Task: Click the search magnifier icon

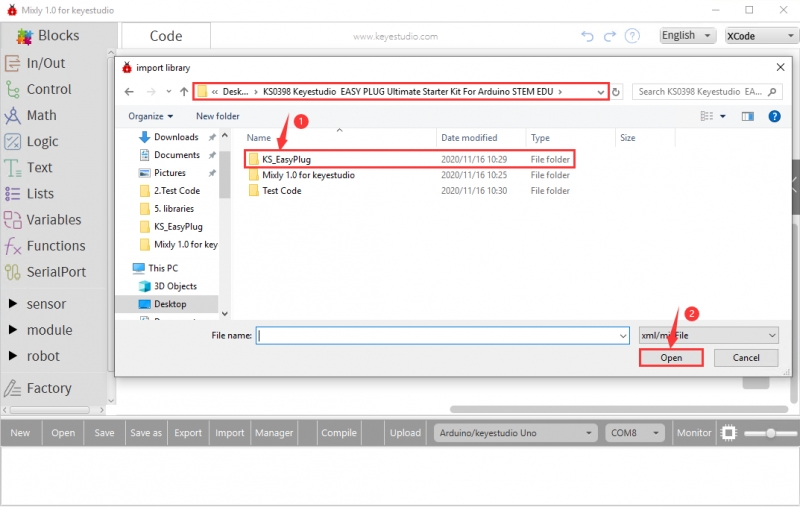Action: coord(772,92)
